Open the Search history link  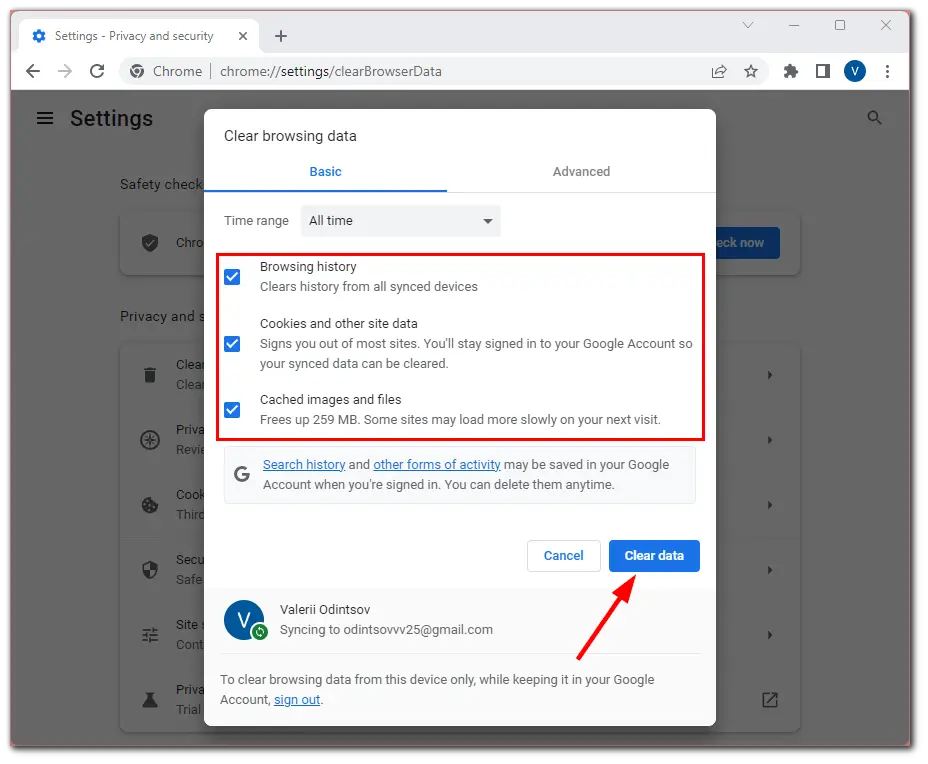[304, 465]
